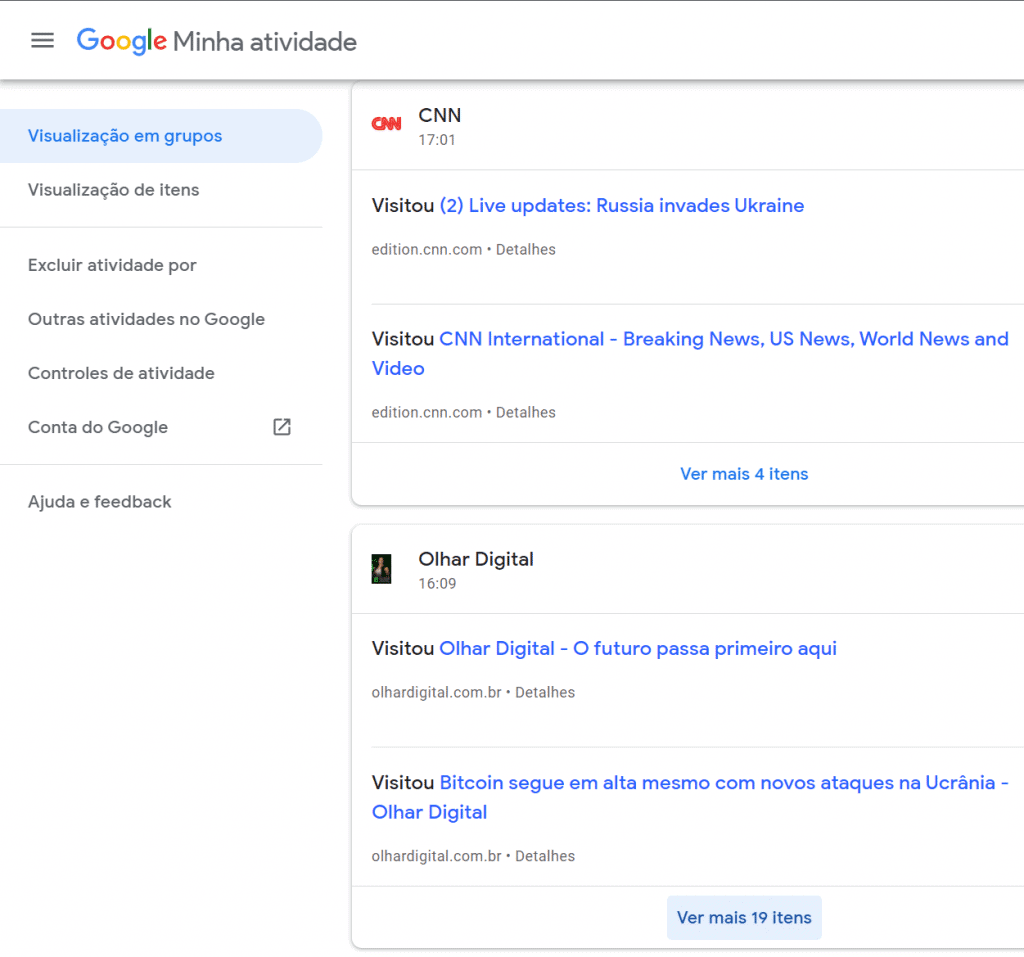Expand Ver mais 4 itens in CNN card
1024x957 pixels.
(x=744, y=474)
